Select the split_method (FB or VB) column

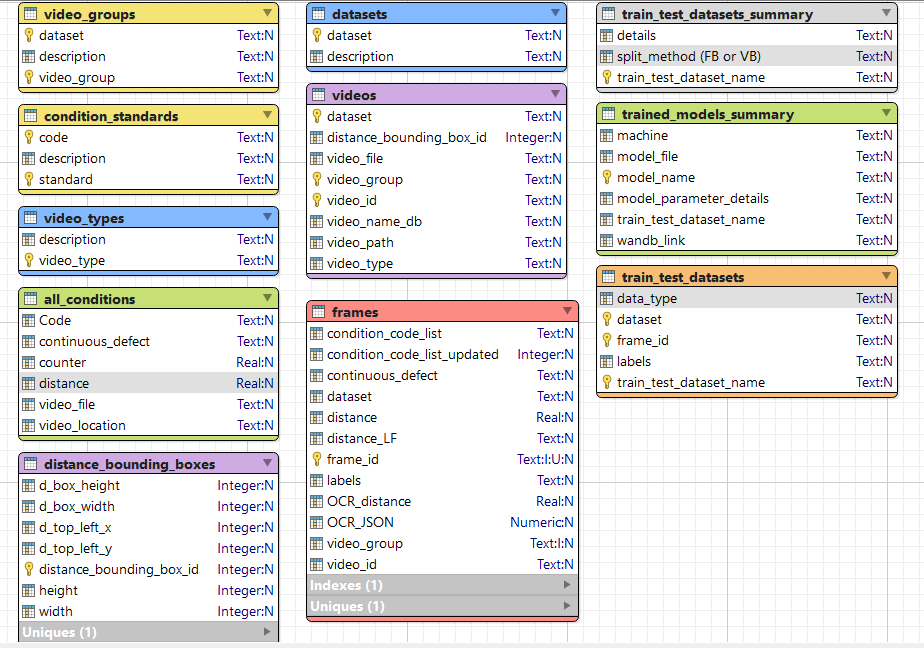coord(747,57)
